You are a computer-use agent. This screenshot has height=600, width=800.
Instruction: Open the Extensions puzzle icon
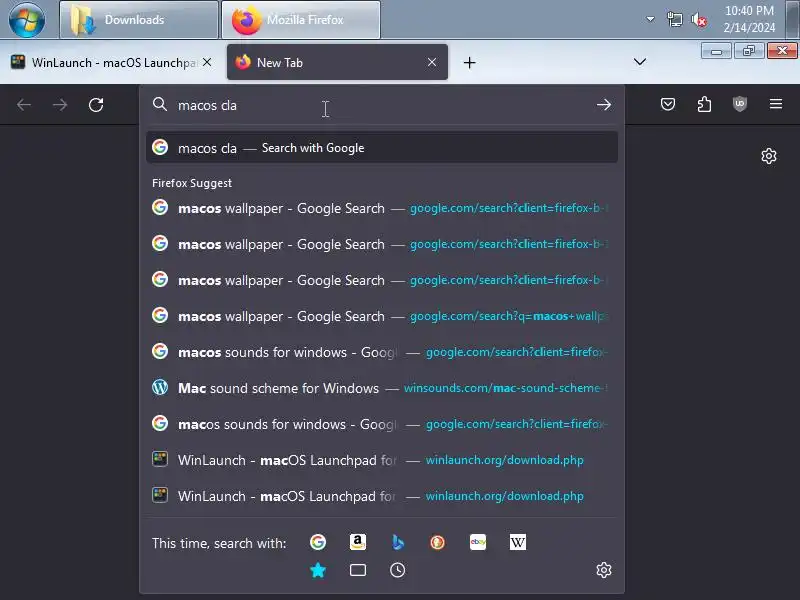tap(704, 105)
